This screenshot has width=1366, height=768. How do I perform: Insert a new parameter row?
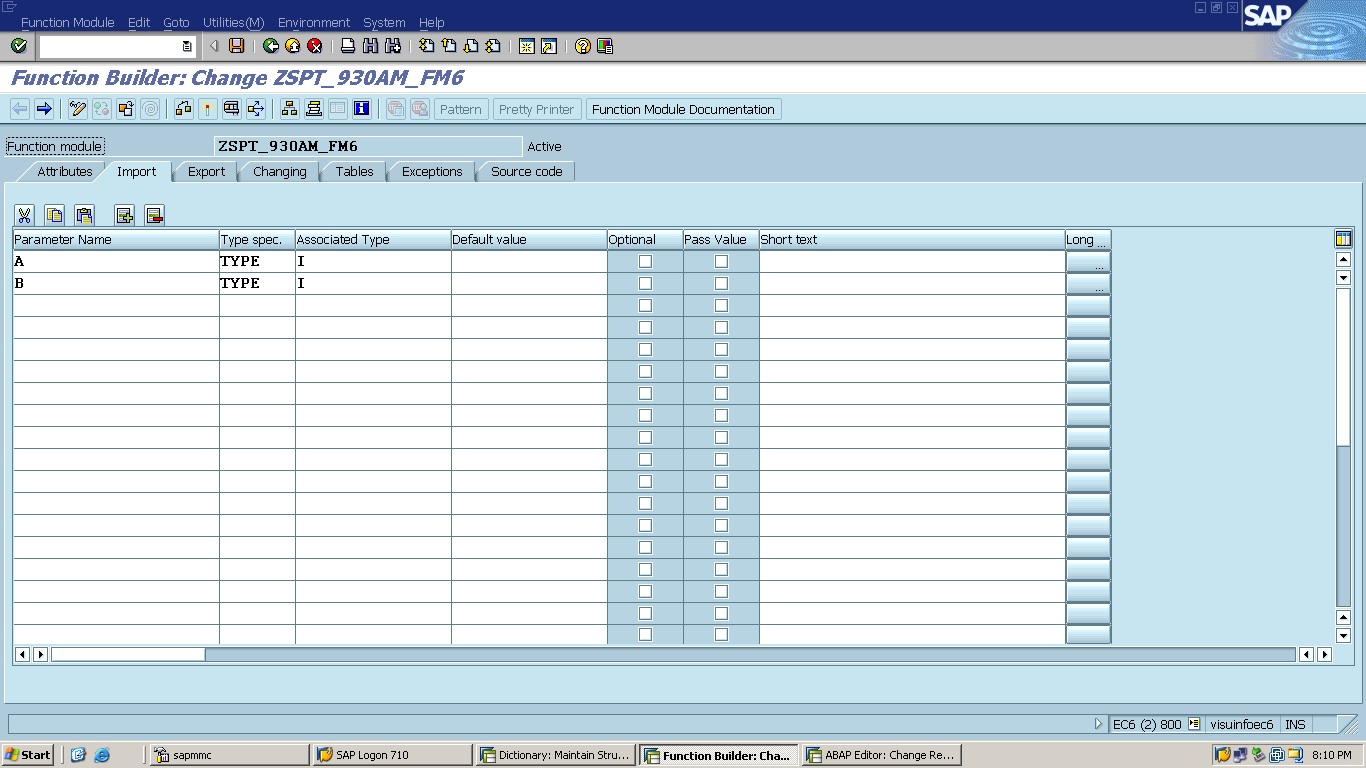click(124, 215)
